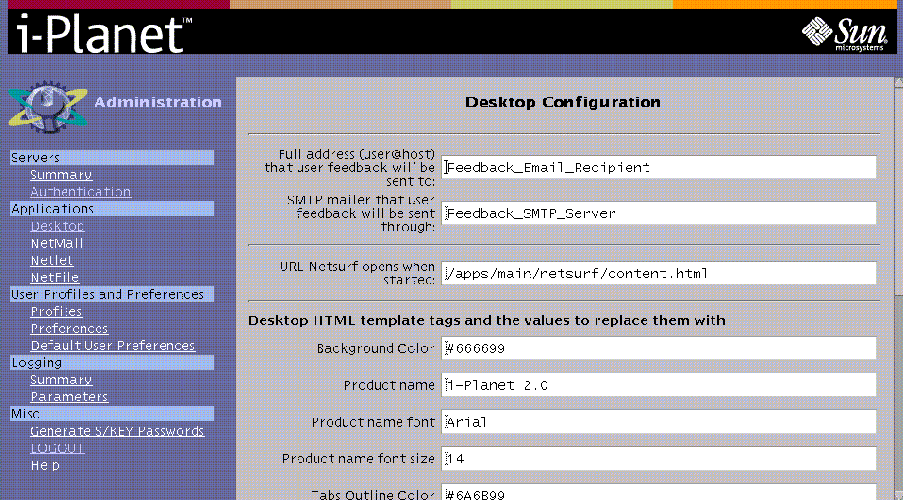
Task: Click the Servers section header
Action: click(x=112, y=157)
